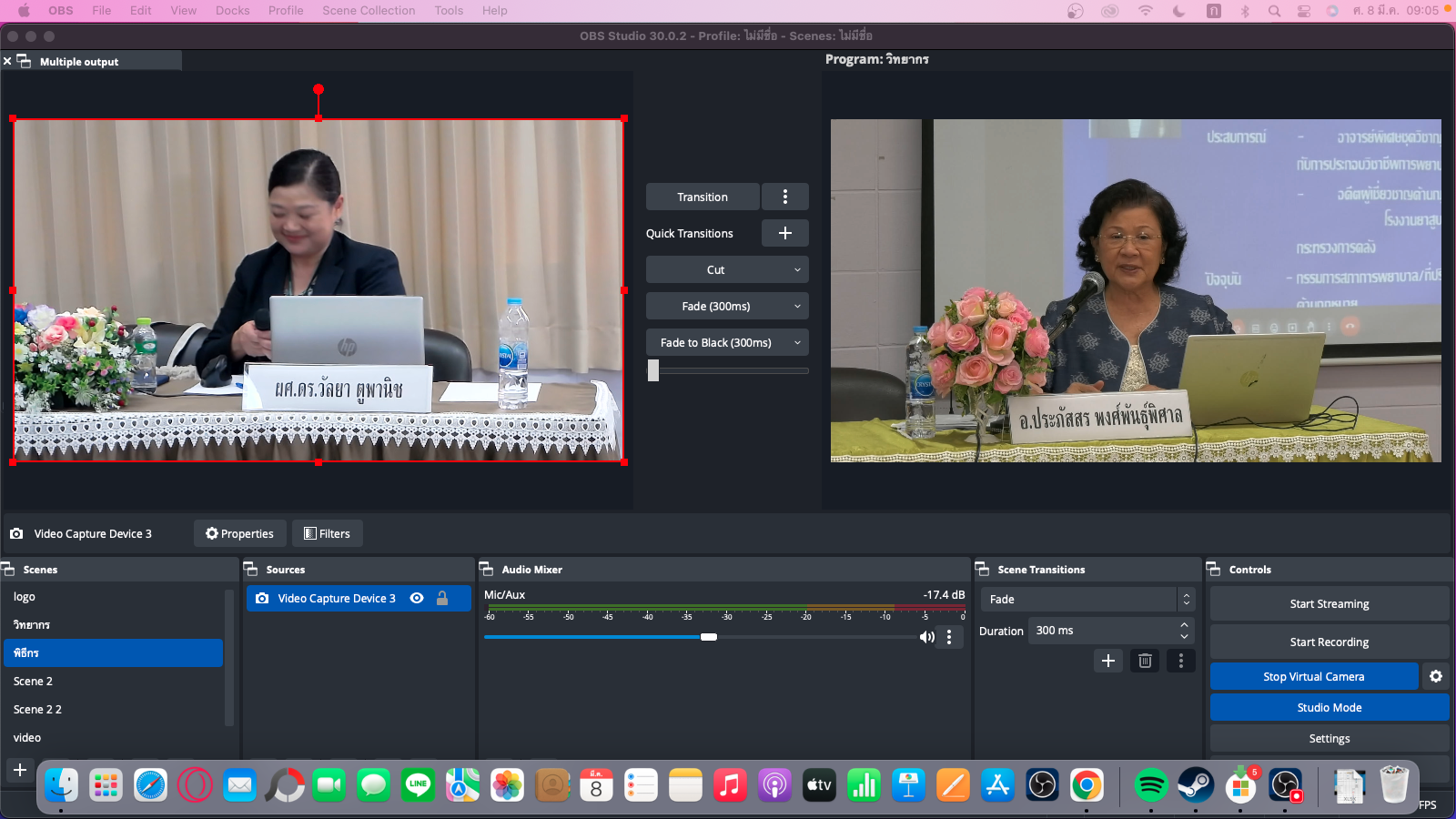The width and height of the screenshot is (1456, 819).
Task: Increase Duration with up stepper arrow
Action: (x=1184, y=625)
